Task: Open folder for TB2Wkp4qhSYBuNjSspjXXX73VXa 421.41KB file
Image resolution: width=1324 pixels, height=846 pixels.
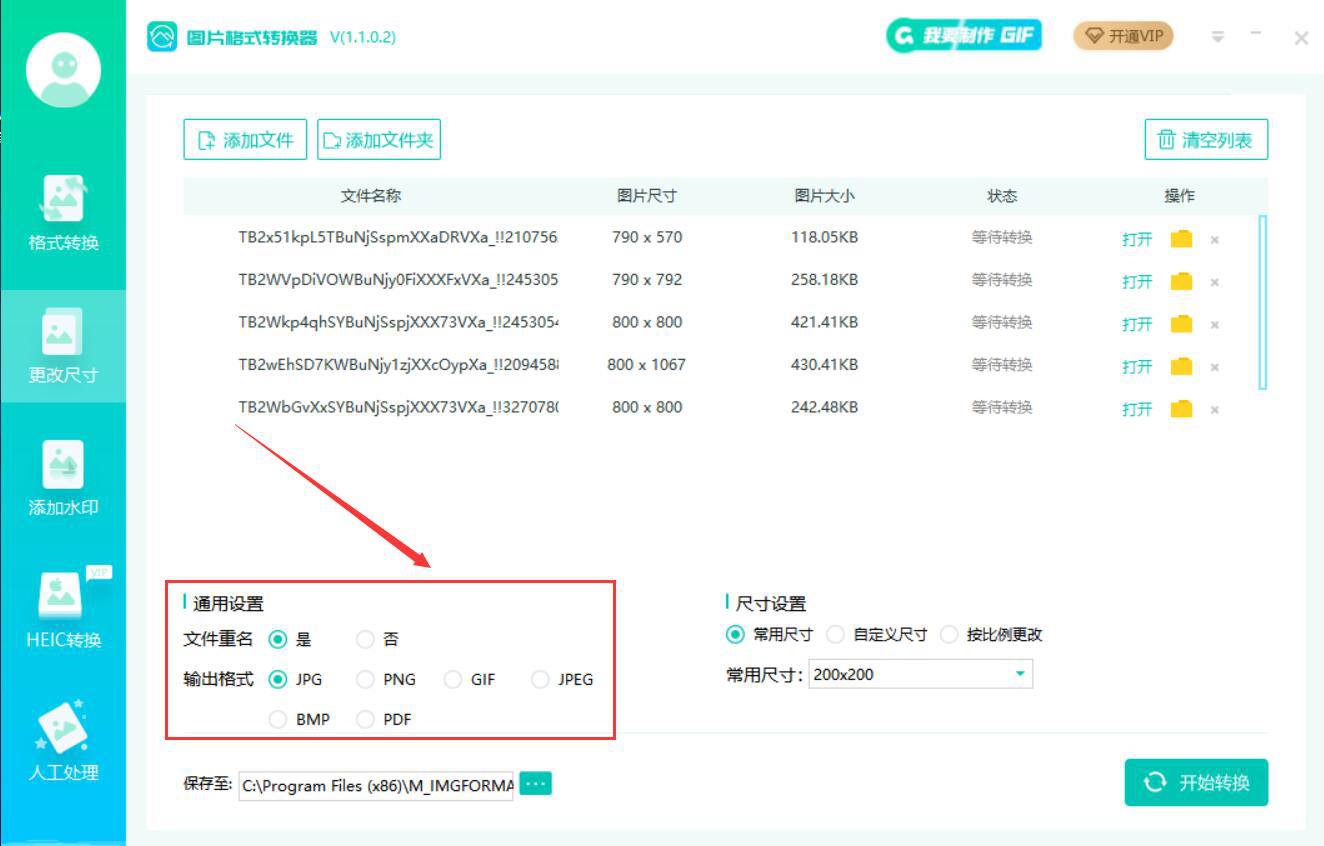Action: [1182, 324]
